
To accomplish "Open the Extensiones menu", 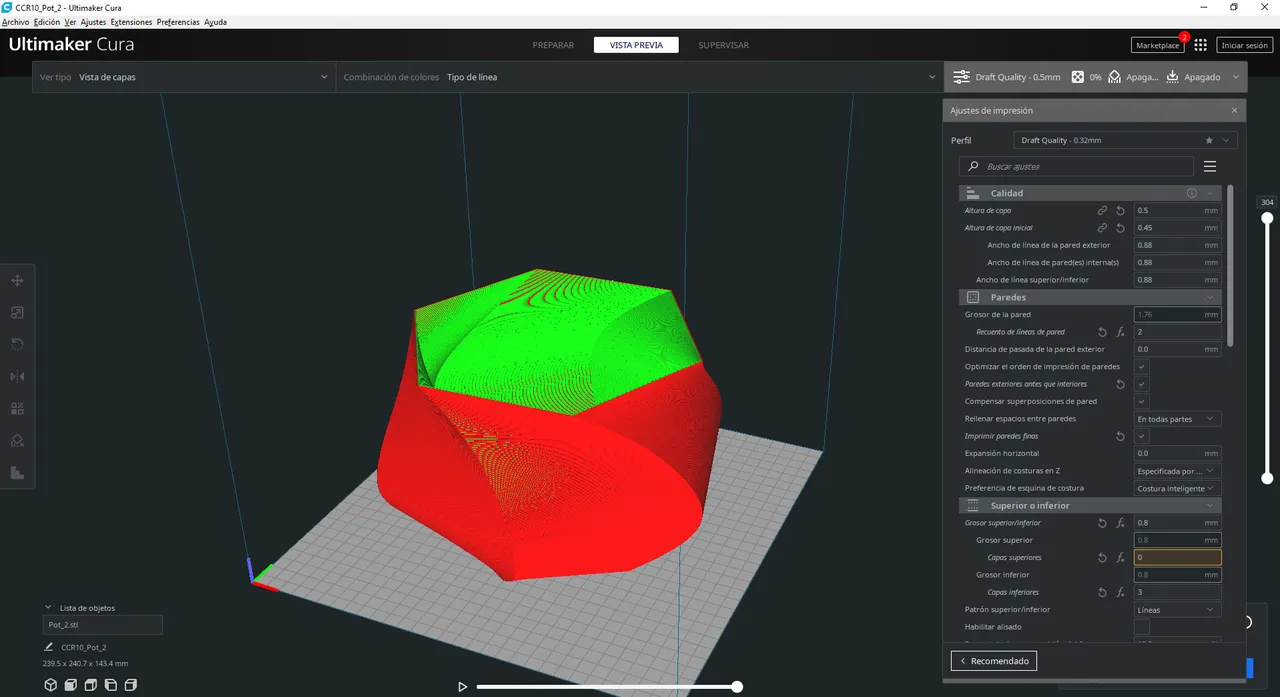I will coord(132,22).
